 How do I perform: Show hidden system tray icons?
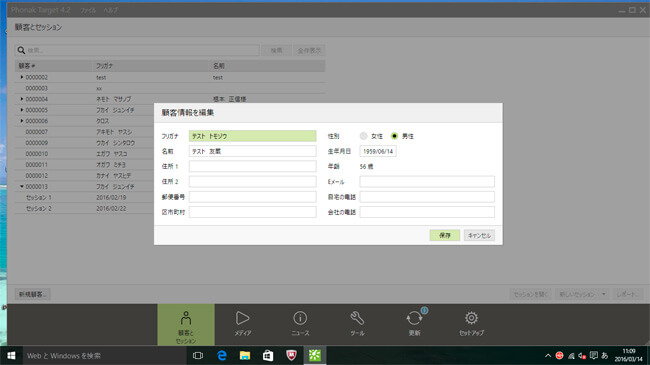(548, 355)
